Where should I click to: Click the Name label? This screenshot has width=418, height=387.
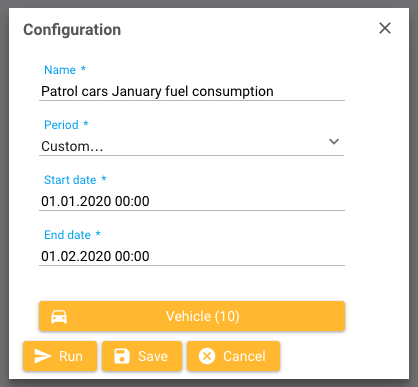(60, 70)
